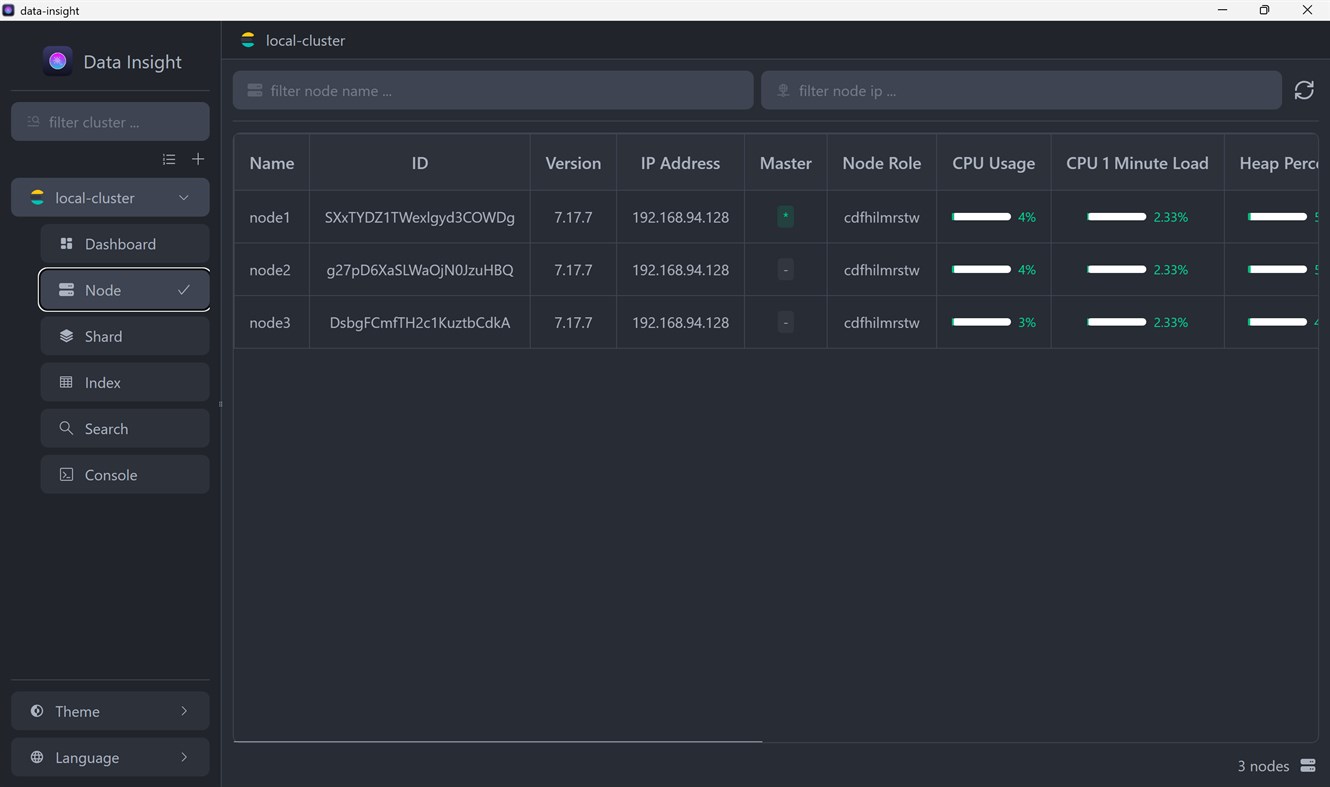Click the Master column header
The image size is (1330, 787).
click(786, 163)
